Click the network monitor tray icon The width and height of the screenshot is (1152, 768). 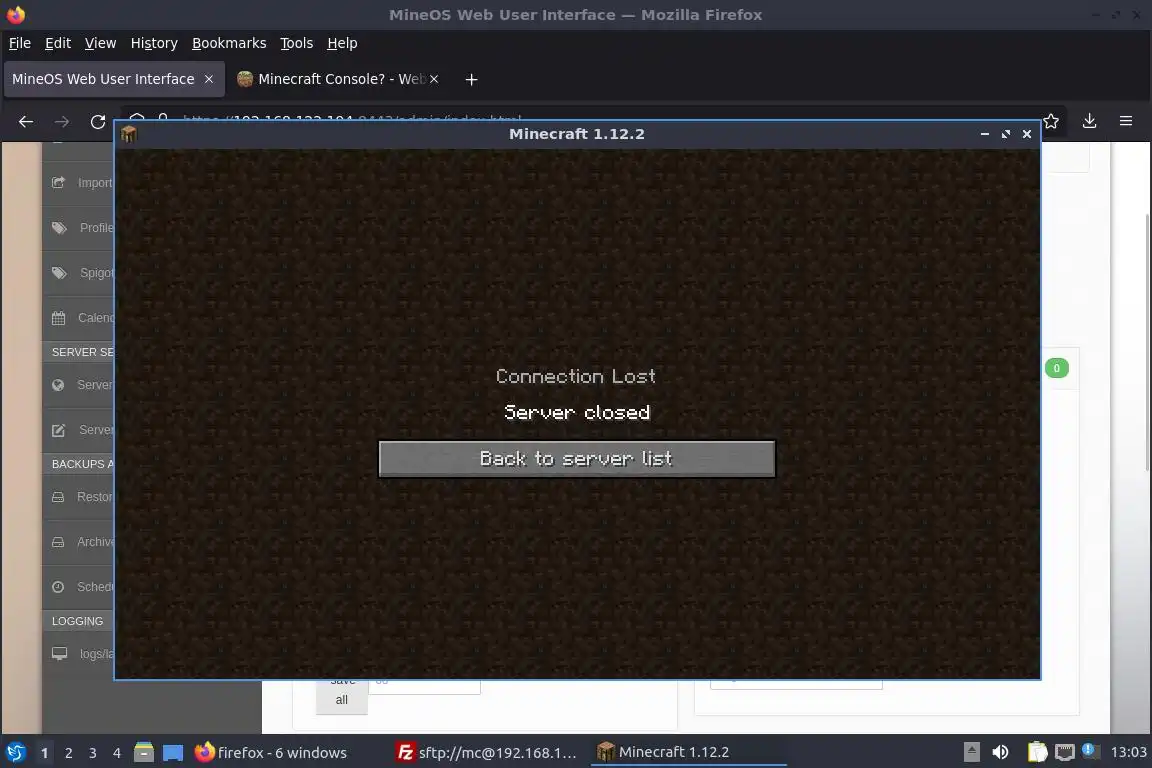(1065, 752)
